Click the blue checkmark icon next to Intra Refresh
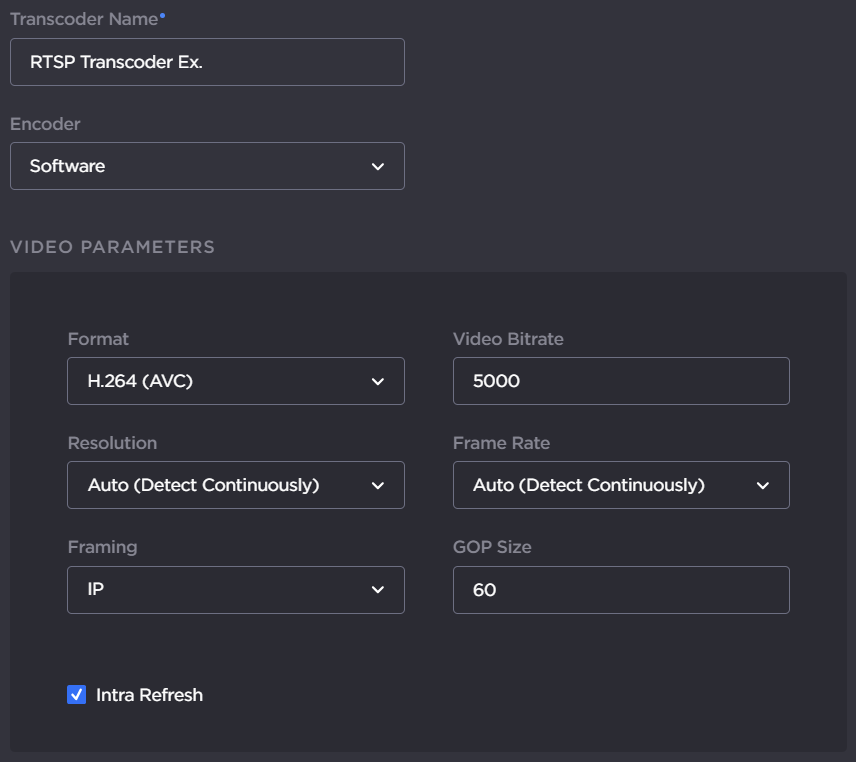 (x=76, y=694)
